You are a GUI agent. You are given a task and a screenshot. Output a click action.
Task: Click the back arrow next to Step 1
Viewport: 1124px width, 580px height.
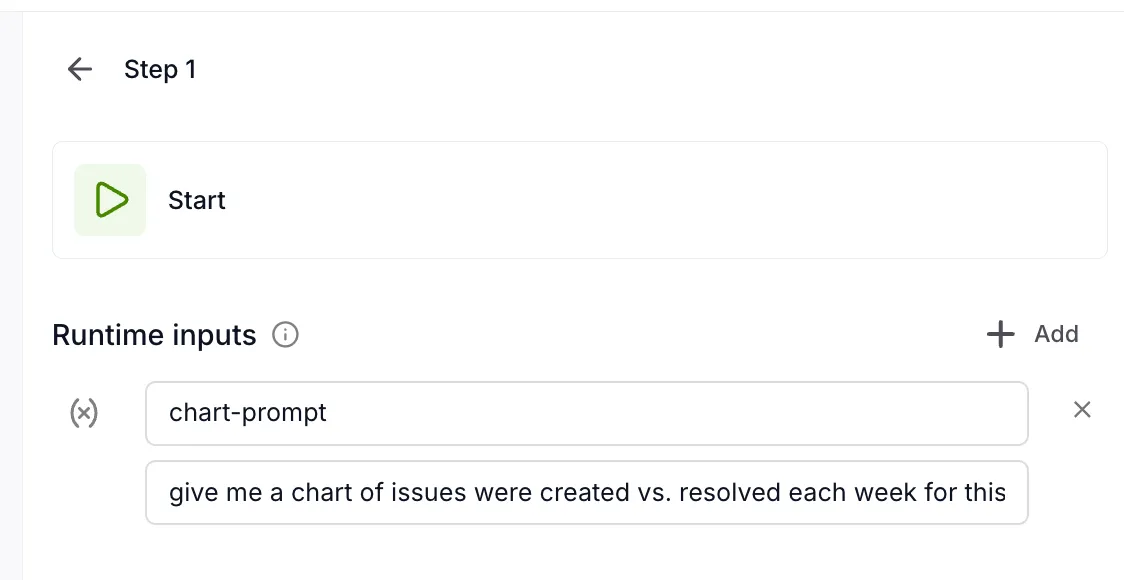pyautogui.click(x=79, y=68)
